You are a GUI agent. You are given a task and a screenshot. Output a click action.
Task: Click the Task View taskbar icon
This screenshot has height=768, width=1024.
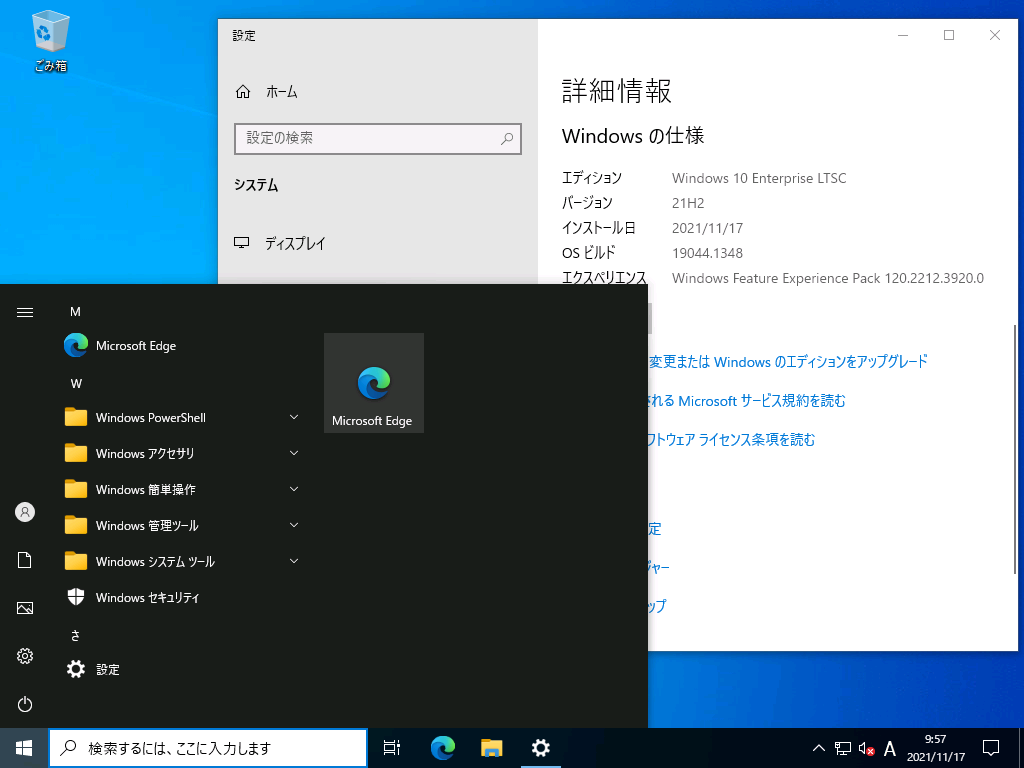pos(392,747)
